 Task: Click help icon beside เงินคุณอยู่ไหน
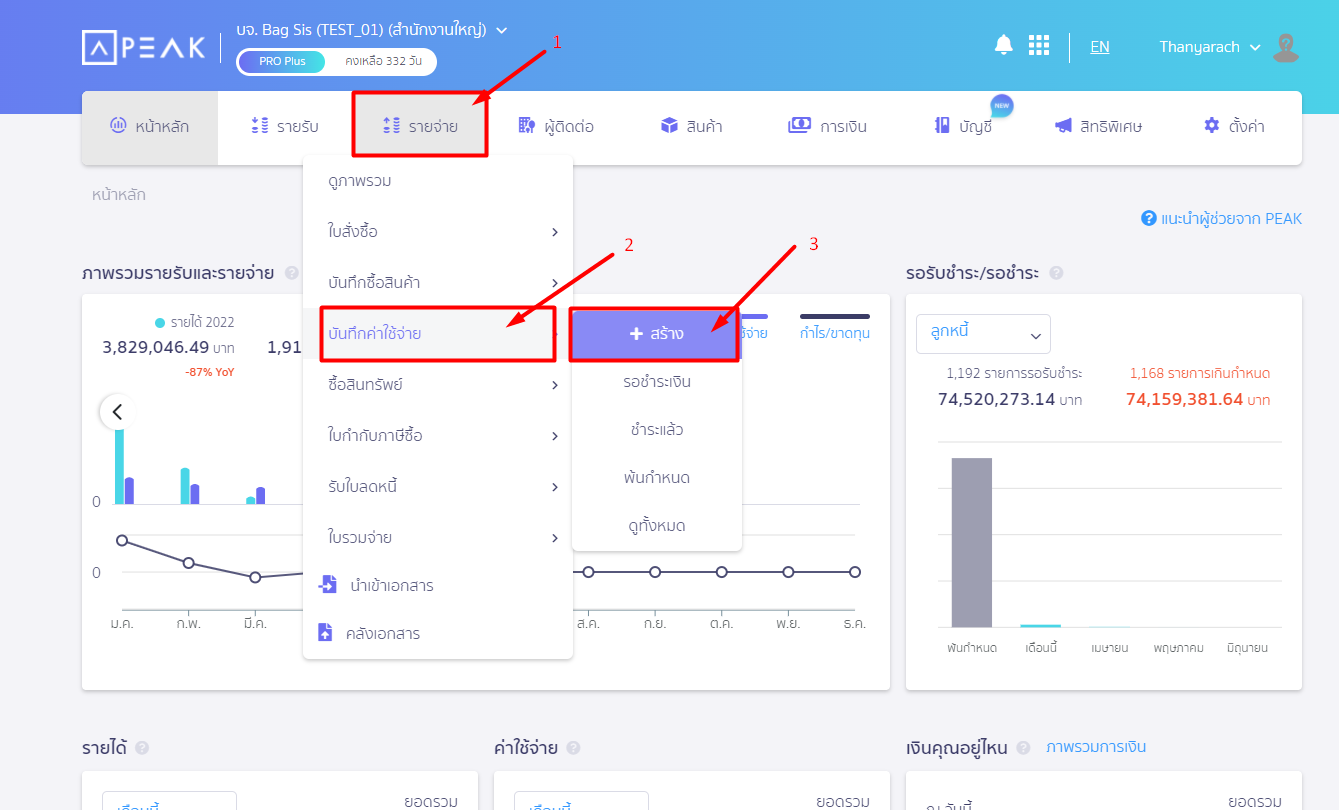coord(1025,748)
